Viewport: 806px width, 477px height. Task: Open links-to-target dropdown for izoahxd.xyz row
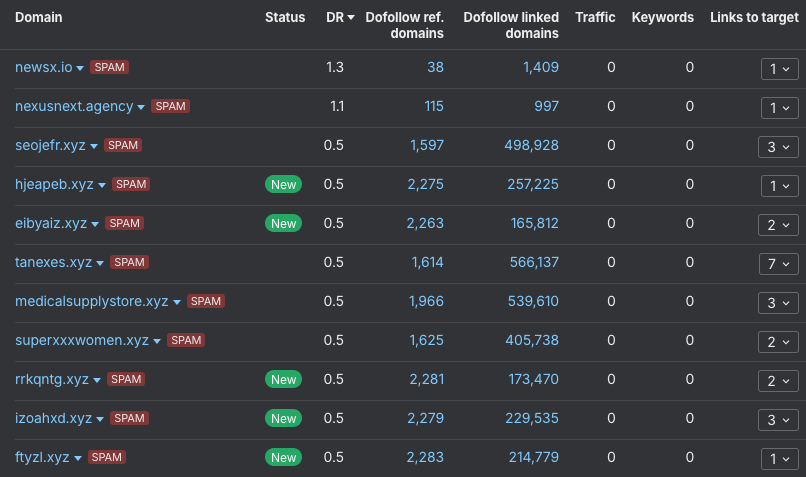pos(778,420)
